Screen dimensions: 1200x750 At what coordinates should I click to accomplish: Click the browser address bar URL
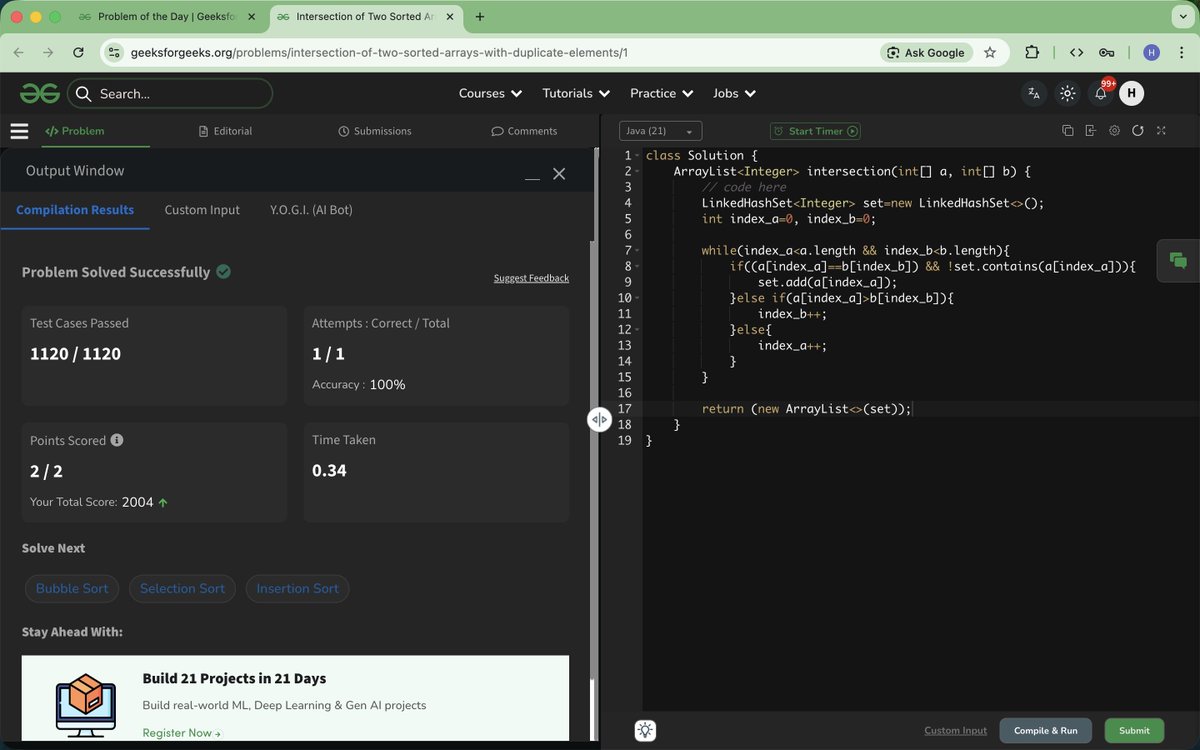click(x=379, y=53)
